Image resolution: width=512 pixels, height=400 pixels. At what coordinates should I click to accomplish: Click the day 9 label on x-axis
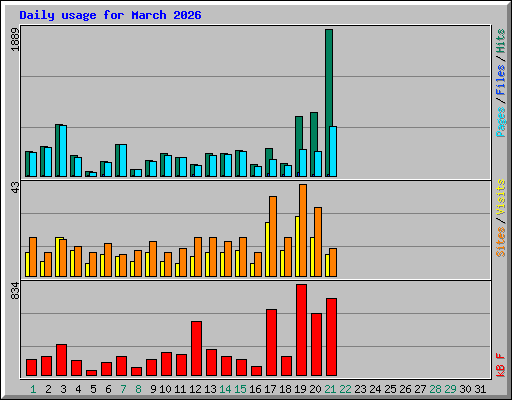(x=153, y=389)
